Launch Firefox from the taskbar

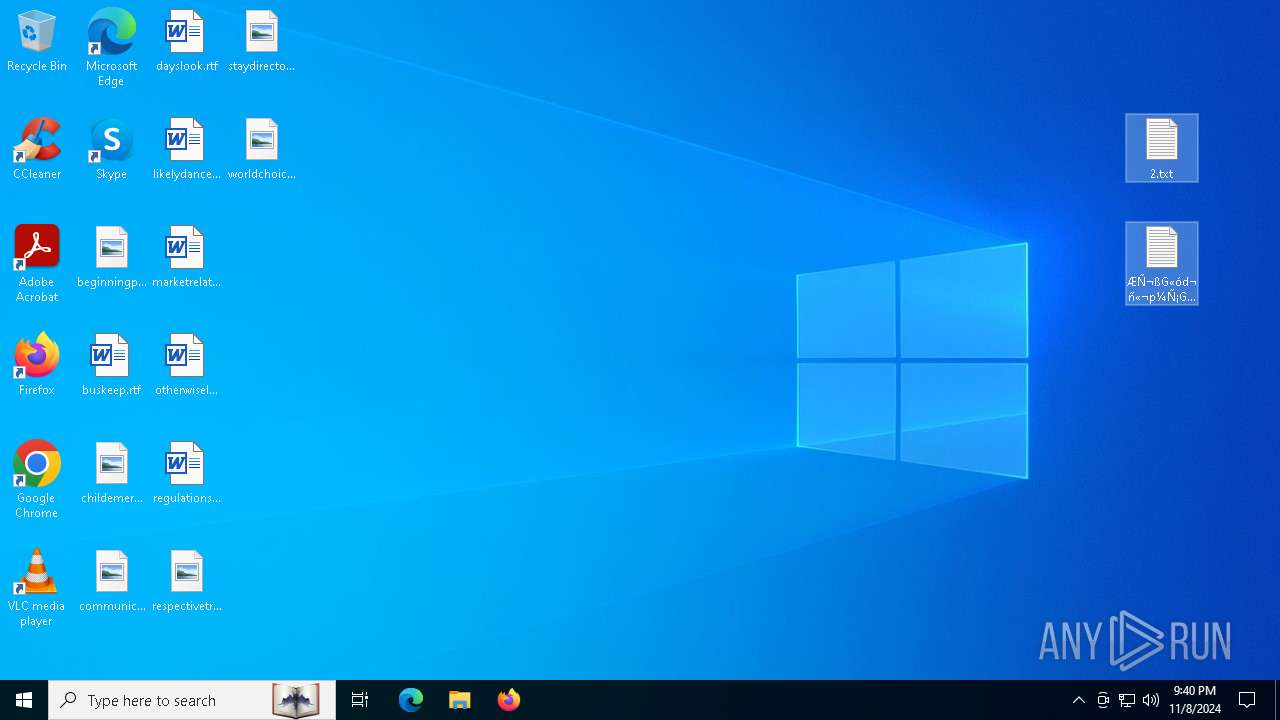(x=508, y=700)
